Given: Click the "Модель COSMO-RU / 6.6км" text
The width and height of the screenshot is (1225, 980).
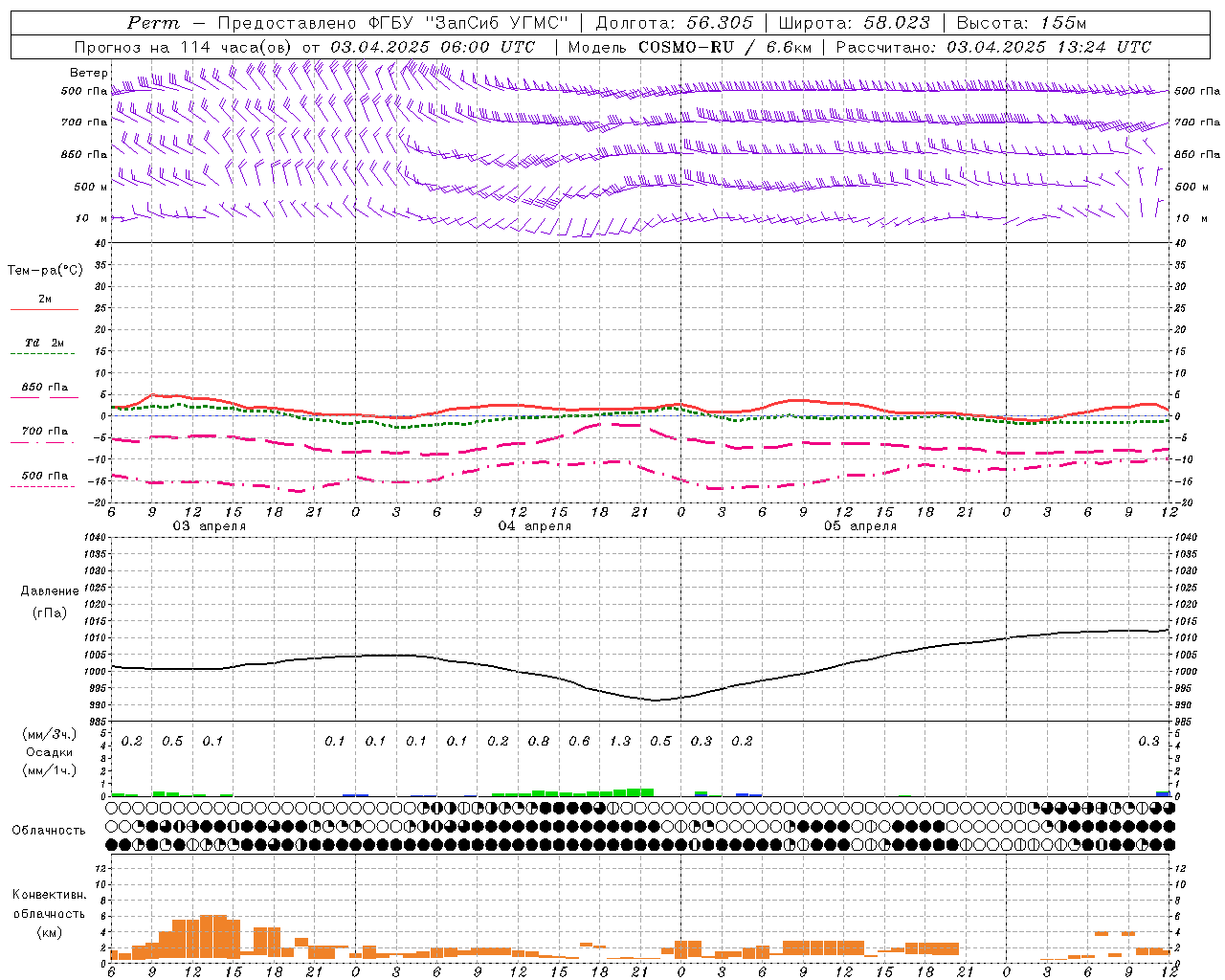Looking at the screenshot, I should point(690,47).
